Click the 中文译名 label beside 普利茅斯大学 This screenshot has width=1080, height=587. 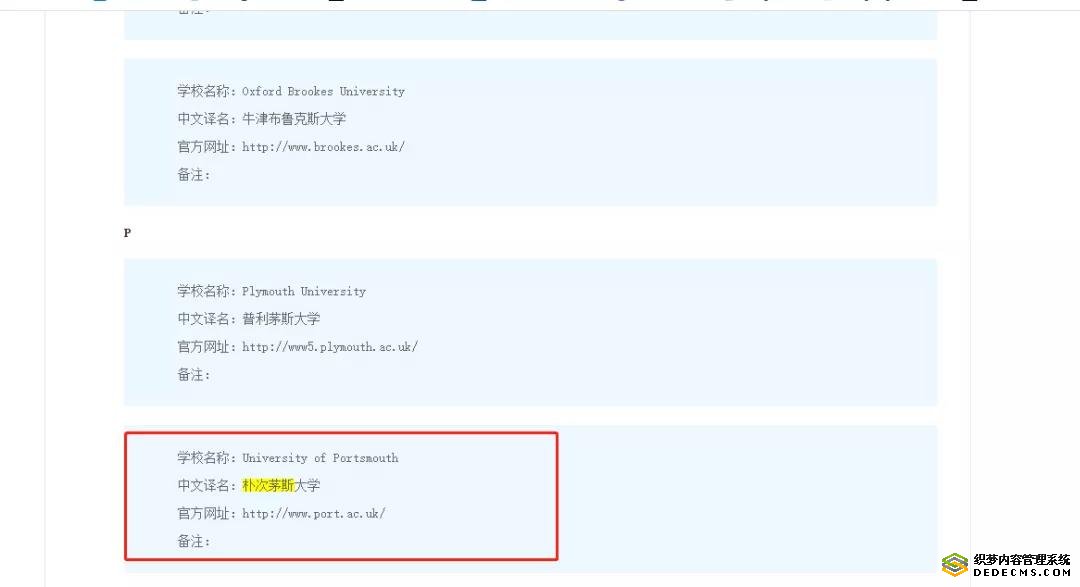pos(207,319)
